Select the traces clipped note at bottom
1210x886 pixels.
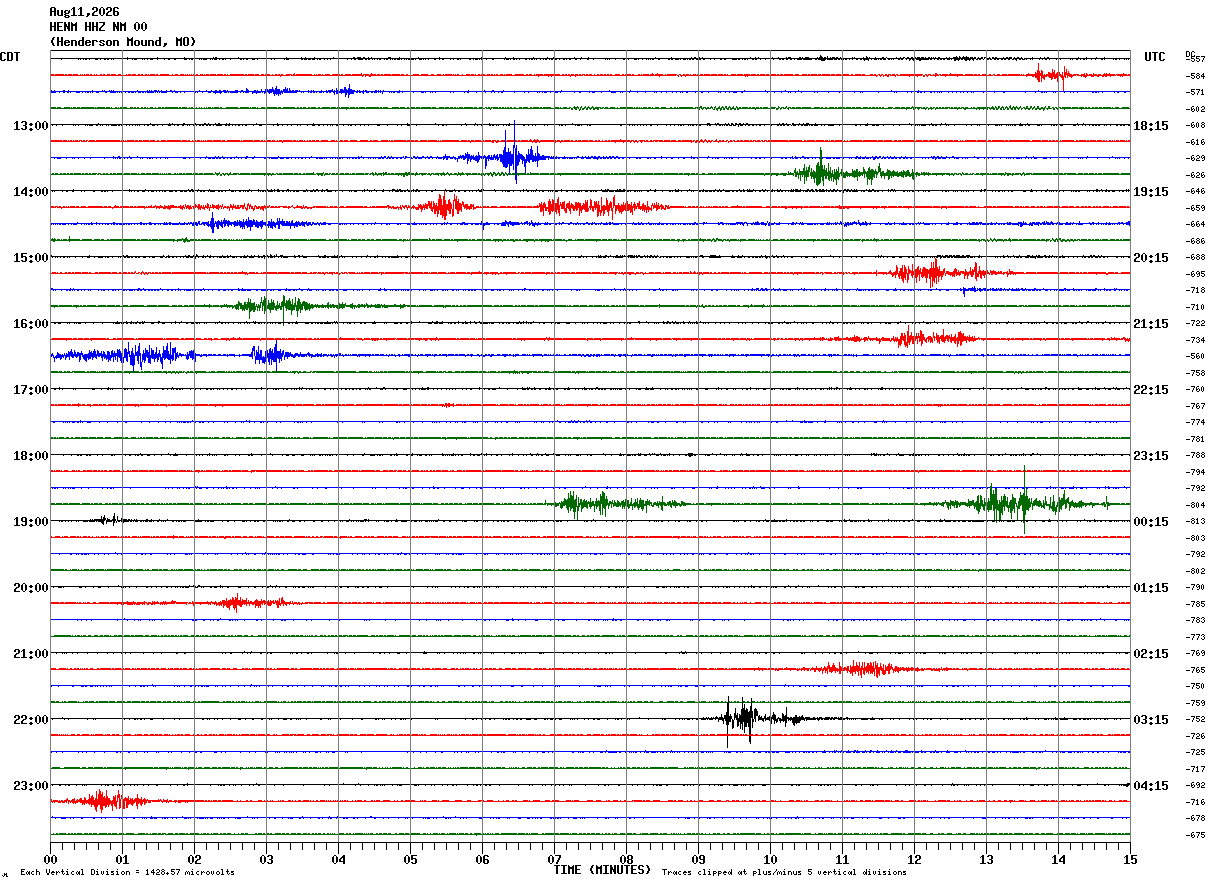(x=784, y=873)
